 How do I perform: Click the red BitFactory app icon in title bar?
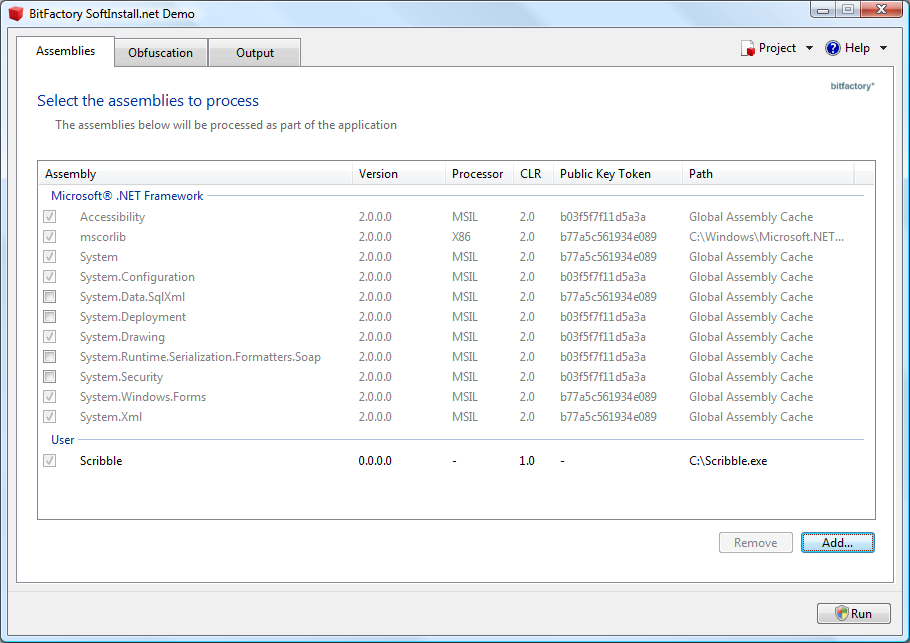(x=16, y=13)
